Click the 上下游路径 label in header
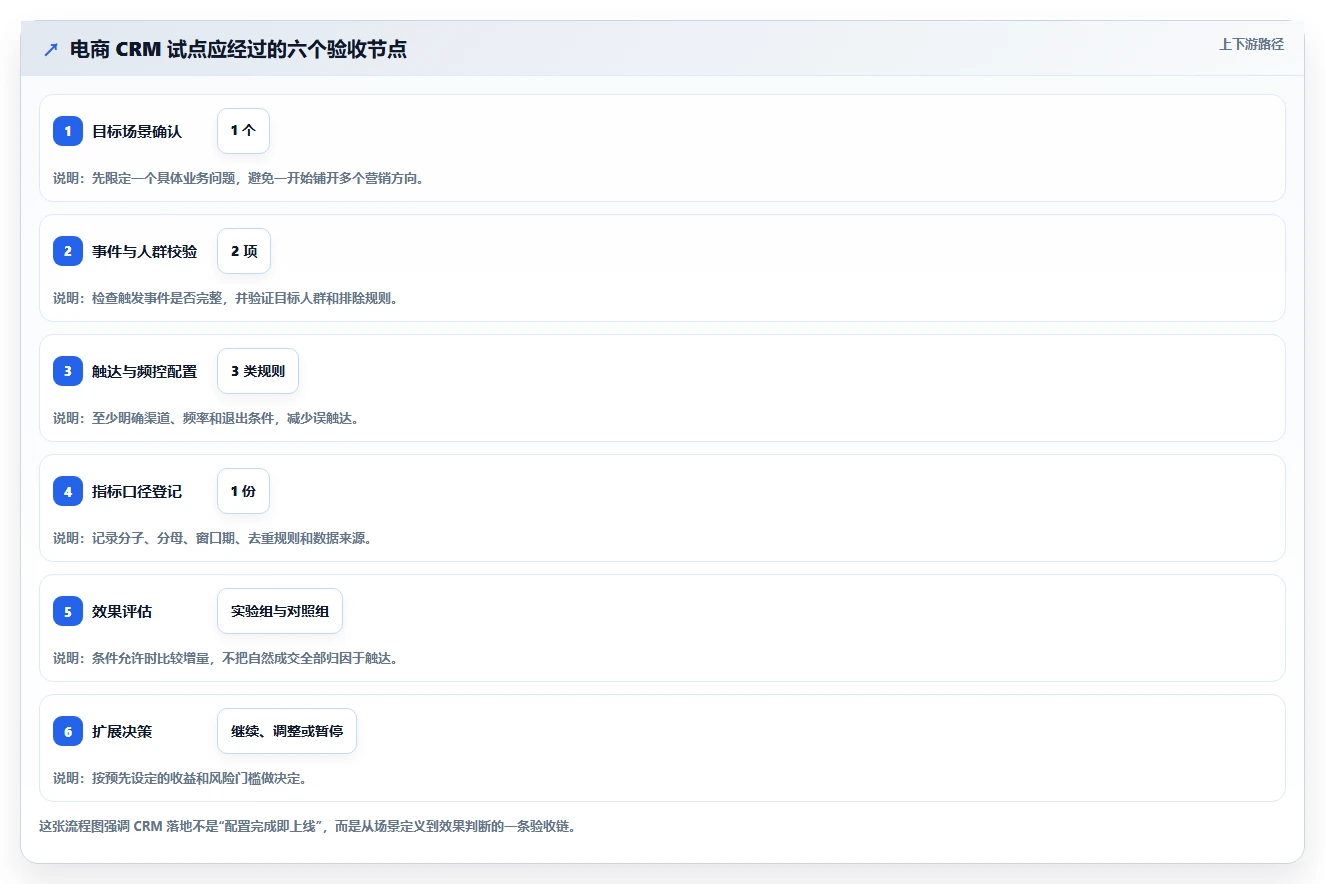1325x884 pixels. tap(1251, 44)
